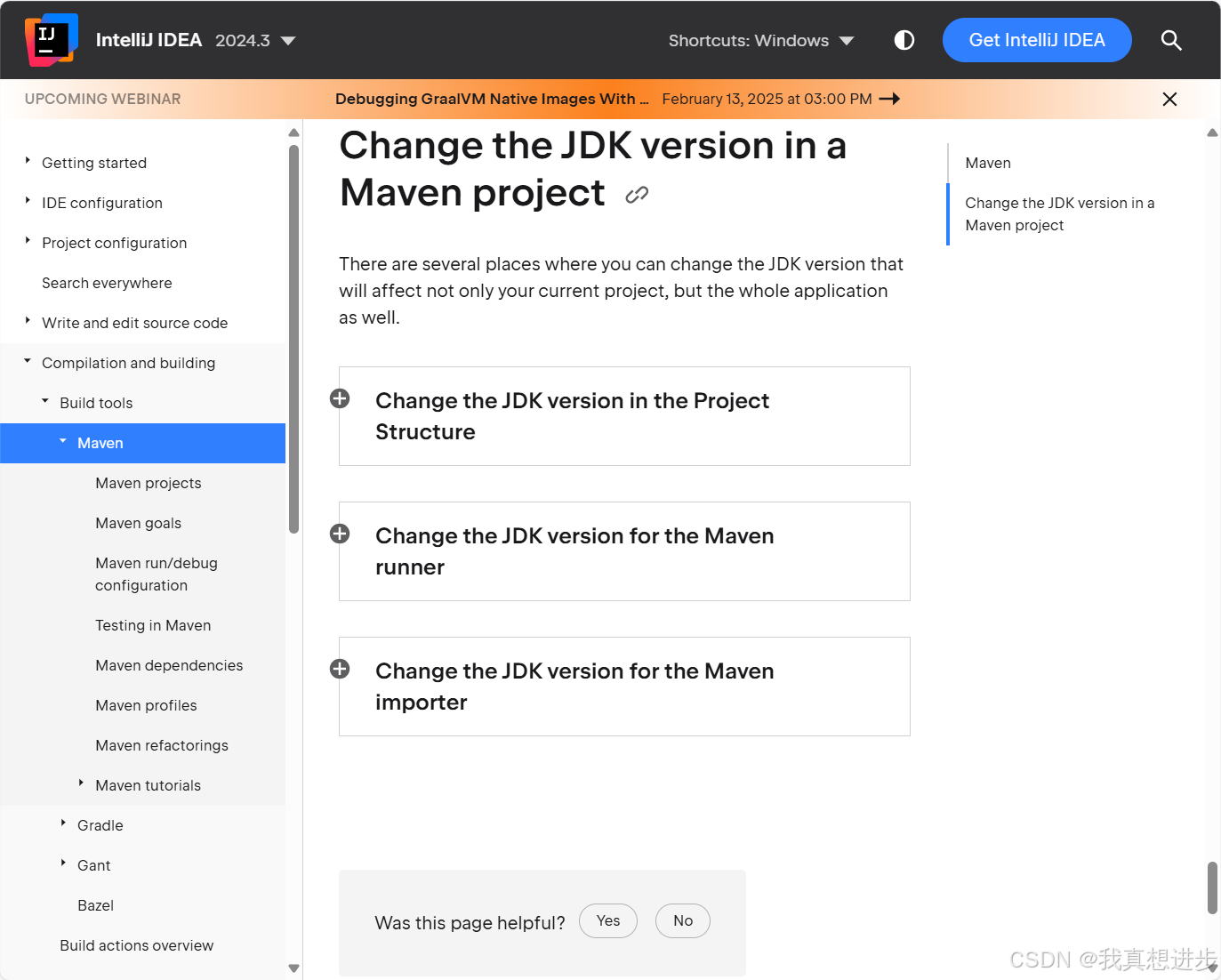Expand plus icon for Project Structure section
The image size is (1221, 980).
[x=340, y=398]
